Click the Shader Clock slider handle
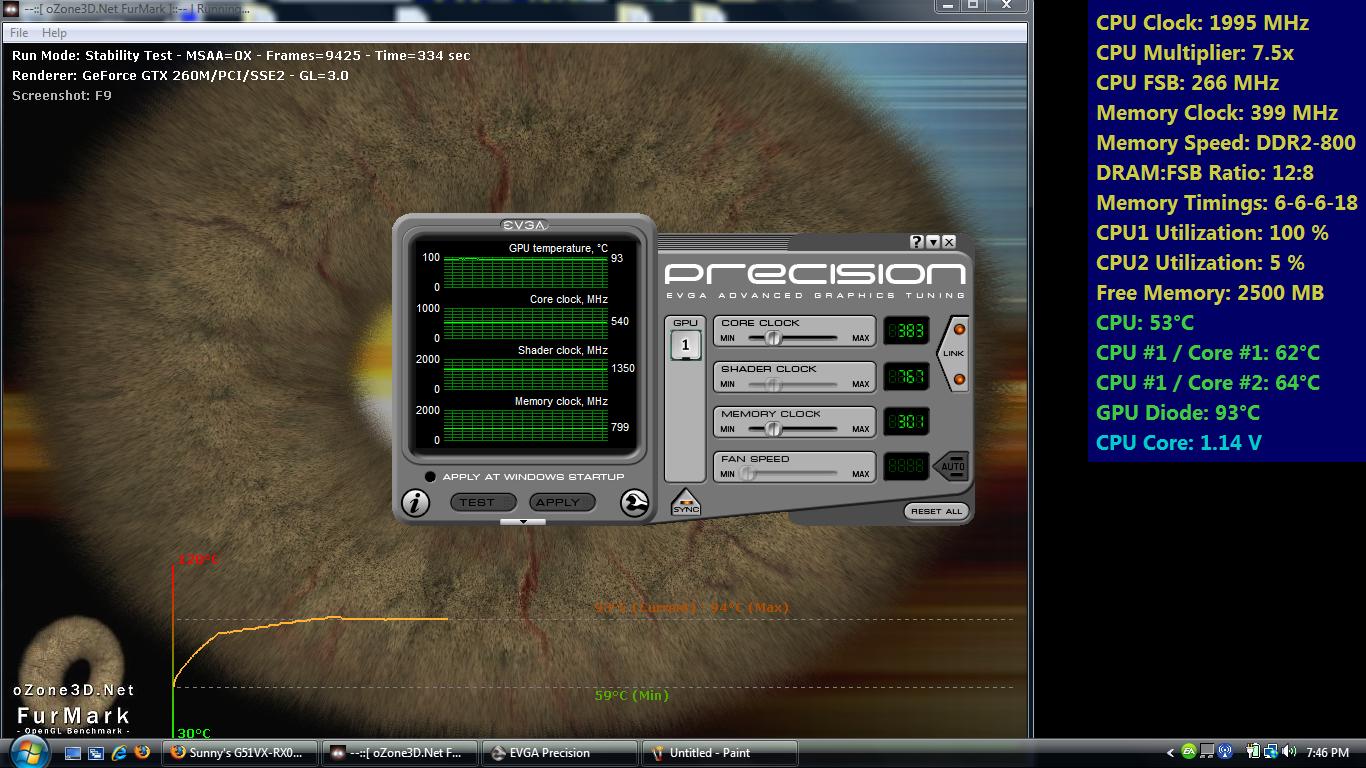1366x768 pixels. point(773,384)
